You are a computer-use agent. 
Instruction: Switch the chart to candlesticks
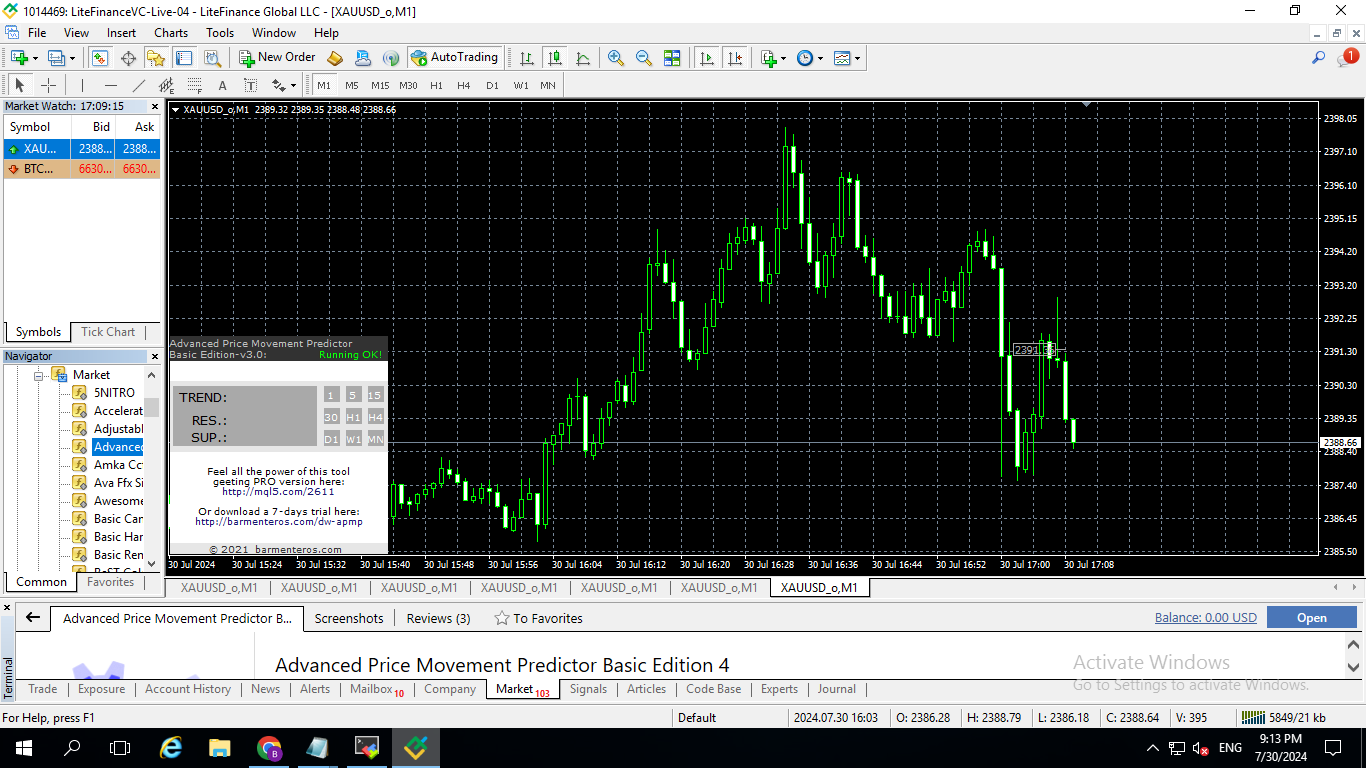[554, 58]
